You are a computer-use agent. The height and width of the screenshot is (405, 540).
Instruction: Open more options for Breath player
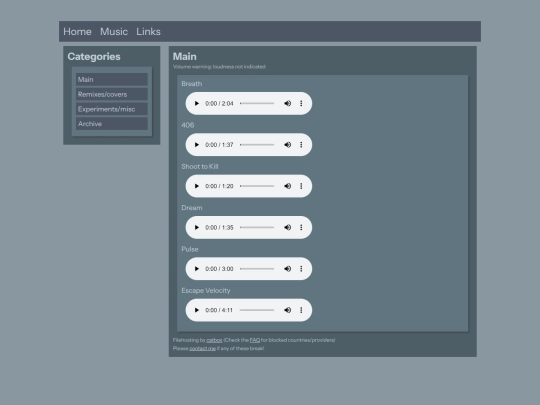(x=301, y=103)
